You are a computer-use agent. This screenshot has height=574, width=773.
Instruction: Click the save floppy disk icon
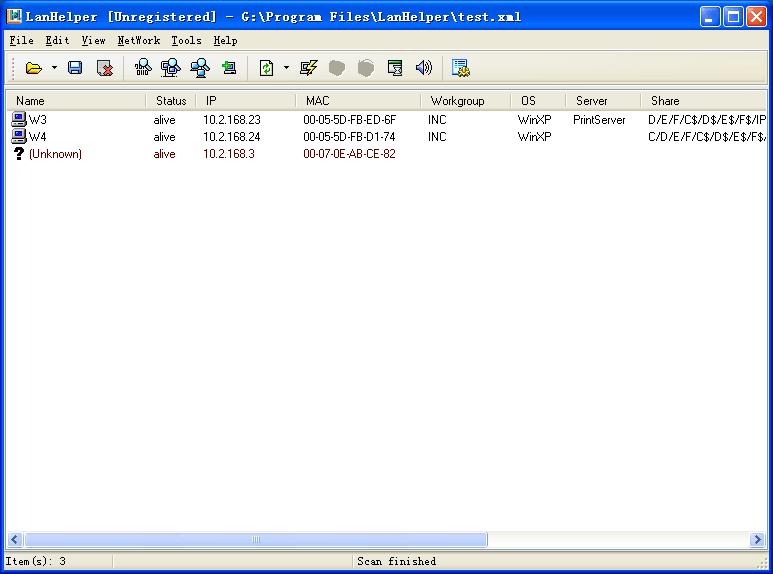point(75,68)
